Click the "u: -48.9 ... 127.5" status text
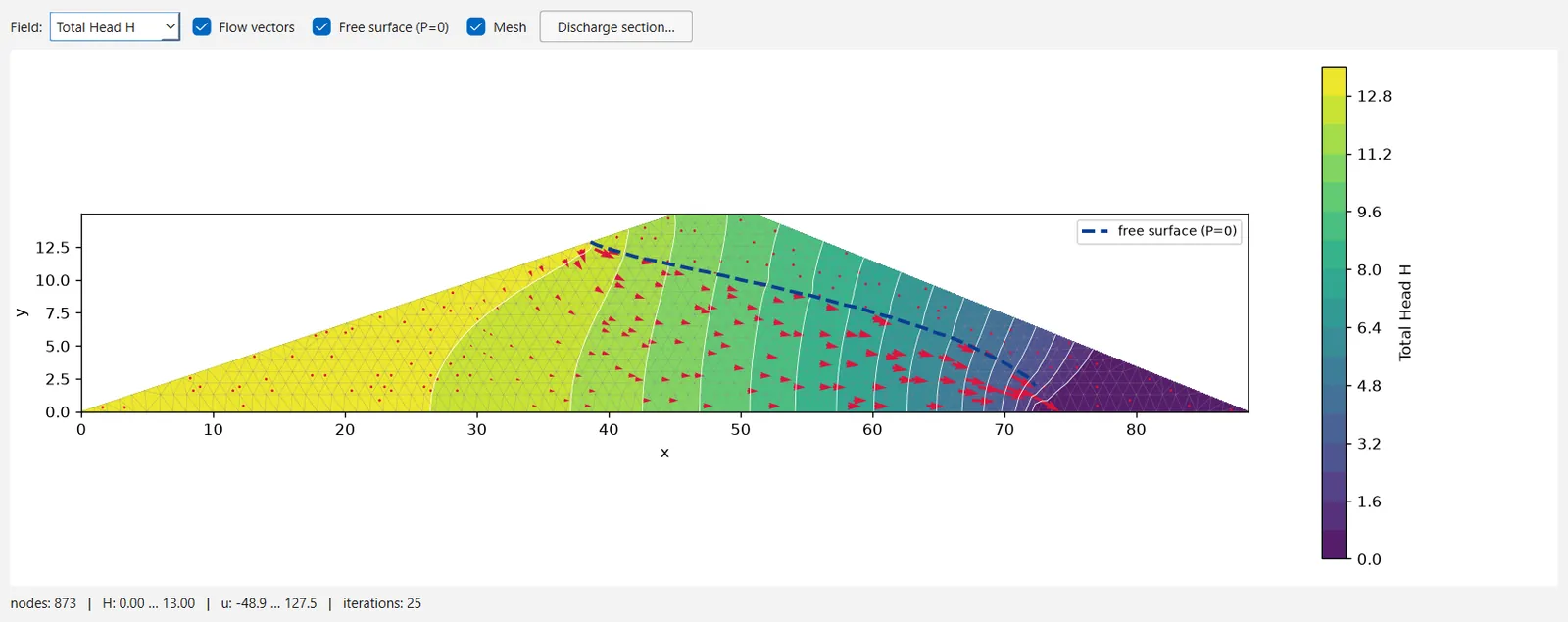Screen dimensions: 1568x622 [269, 603]
